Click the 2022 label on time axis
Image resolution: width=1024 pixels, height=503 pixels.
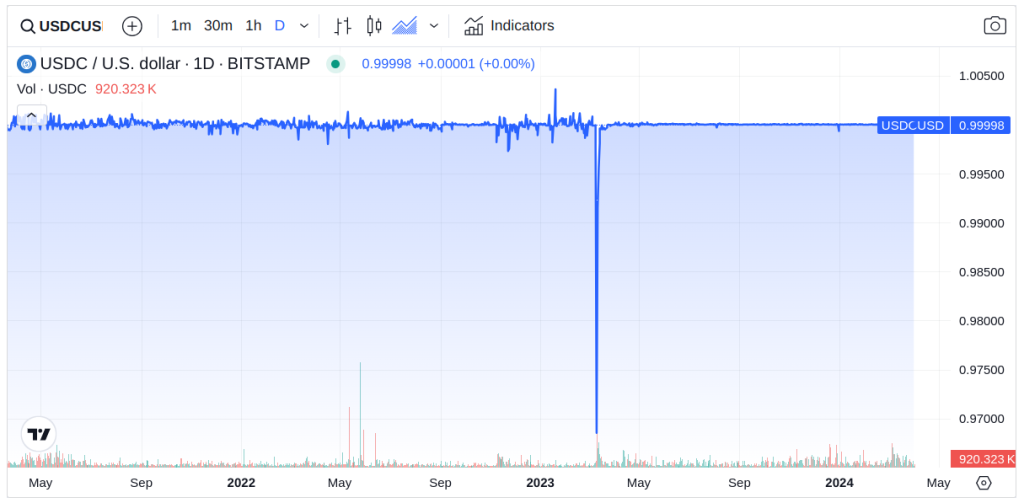[241, 483]
